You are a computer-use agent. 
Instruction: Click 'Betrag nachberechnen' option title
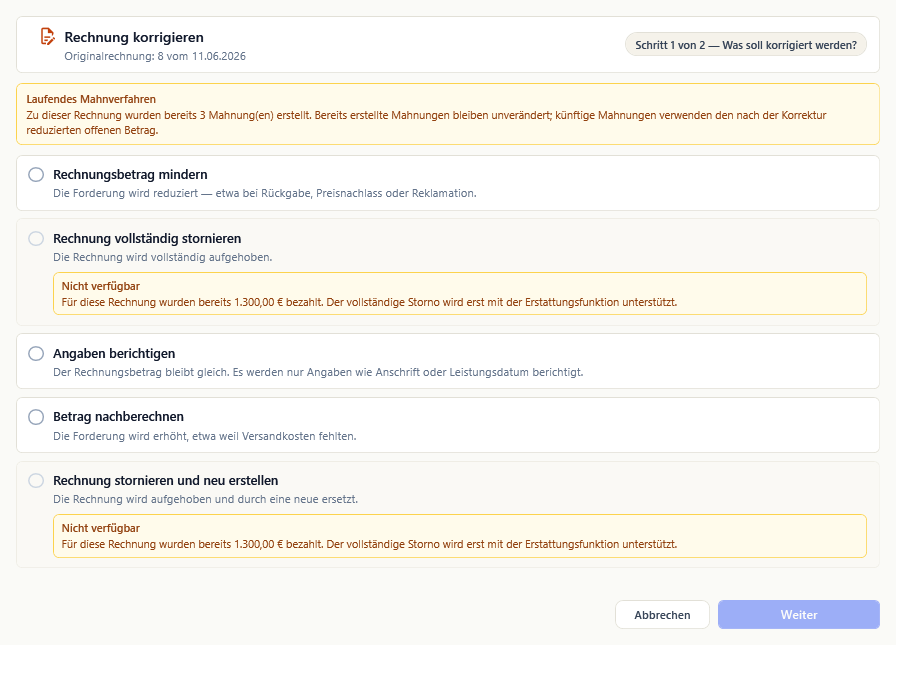point(119,416)
